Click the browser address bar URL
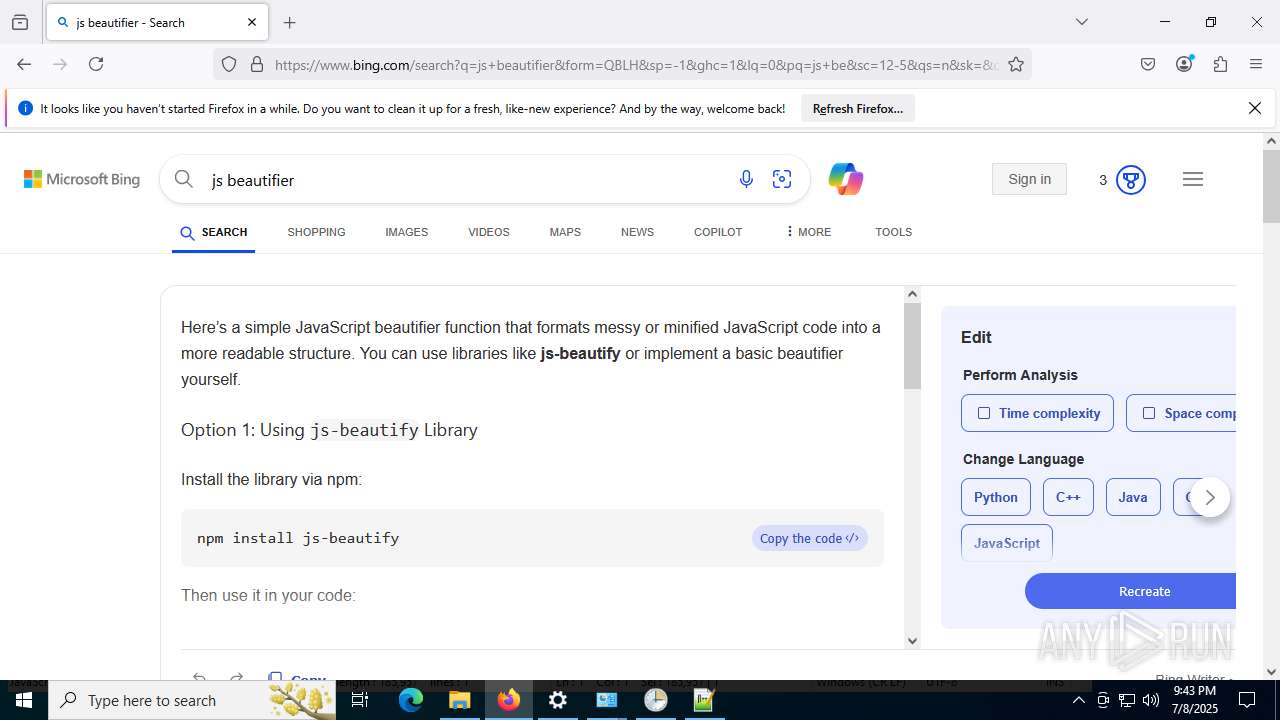Viewport: 1280px width, 720px height. [x=636, y=64]
